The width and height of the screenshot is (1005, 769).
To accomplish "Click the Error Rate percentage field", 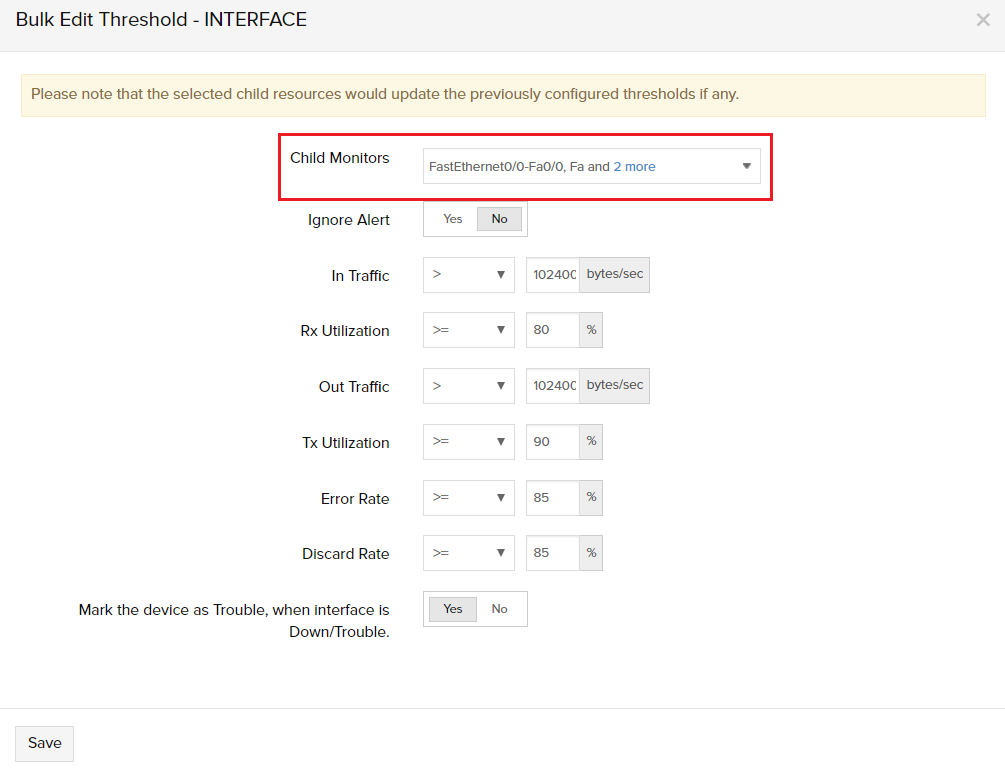I will [x=553, y=498].
